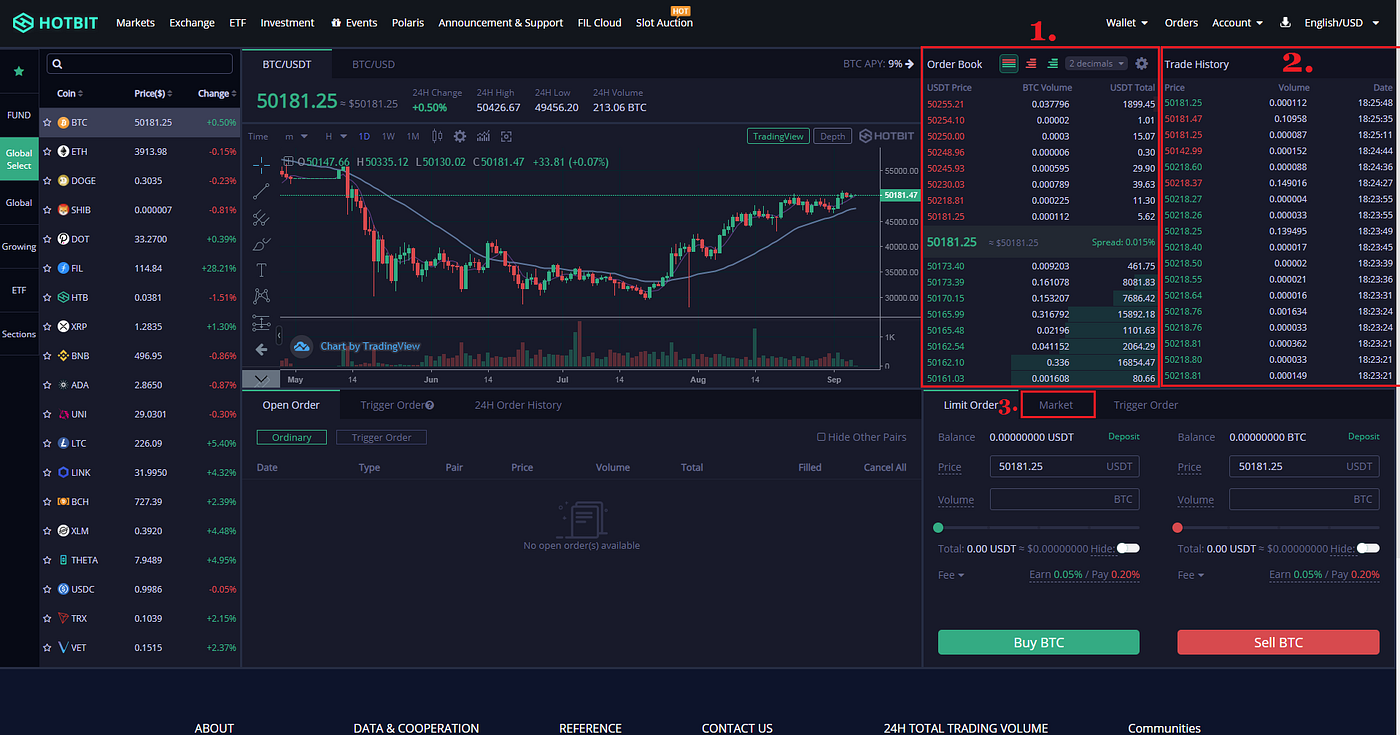The height and width of the screenshot is (735, 1400).
Task: Open order book settings gear
Action: point(1142,63)
